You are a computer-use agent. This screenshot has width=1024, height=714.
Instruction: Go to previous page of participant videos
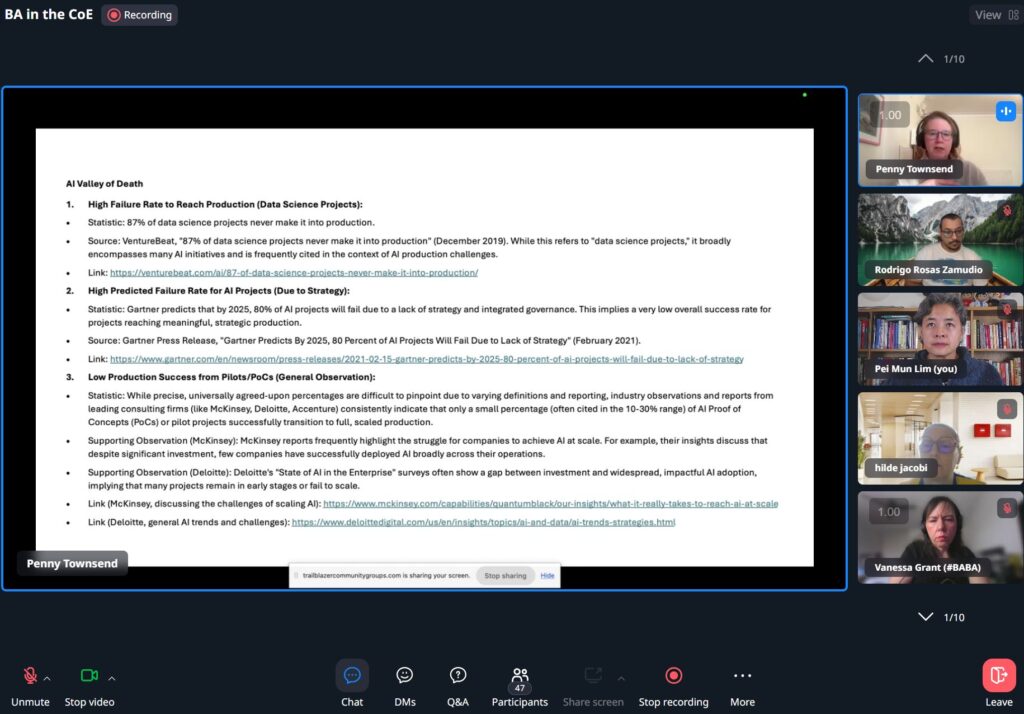tap(926, 59)
